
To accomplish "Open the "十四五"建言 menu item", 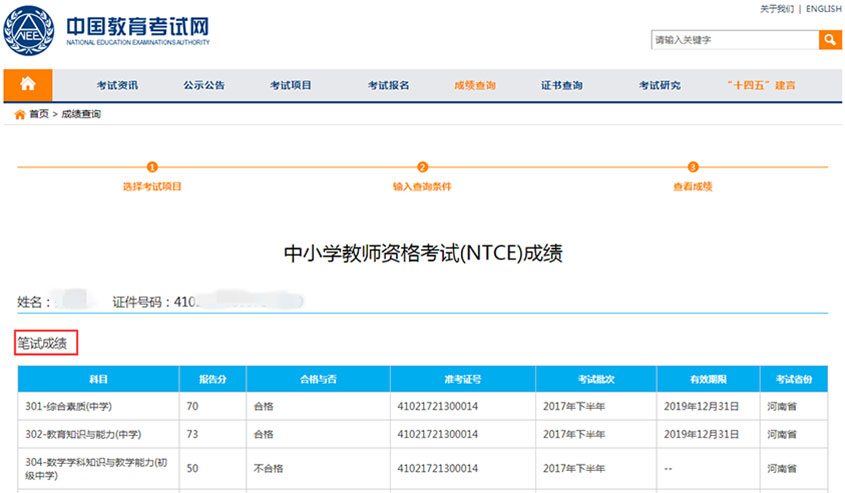I will [761, 85].
